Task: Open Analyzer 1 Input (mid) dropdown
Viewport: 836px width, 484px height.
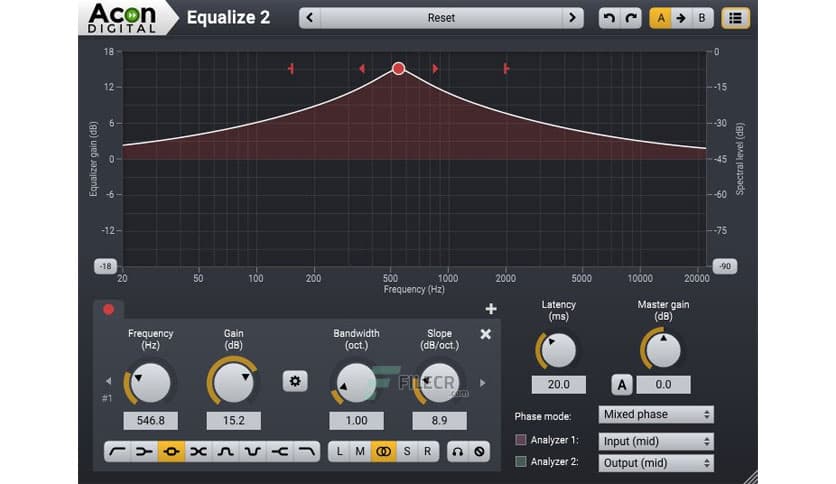Action: click(x=656, y=441)
